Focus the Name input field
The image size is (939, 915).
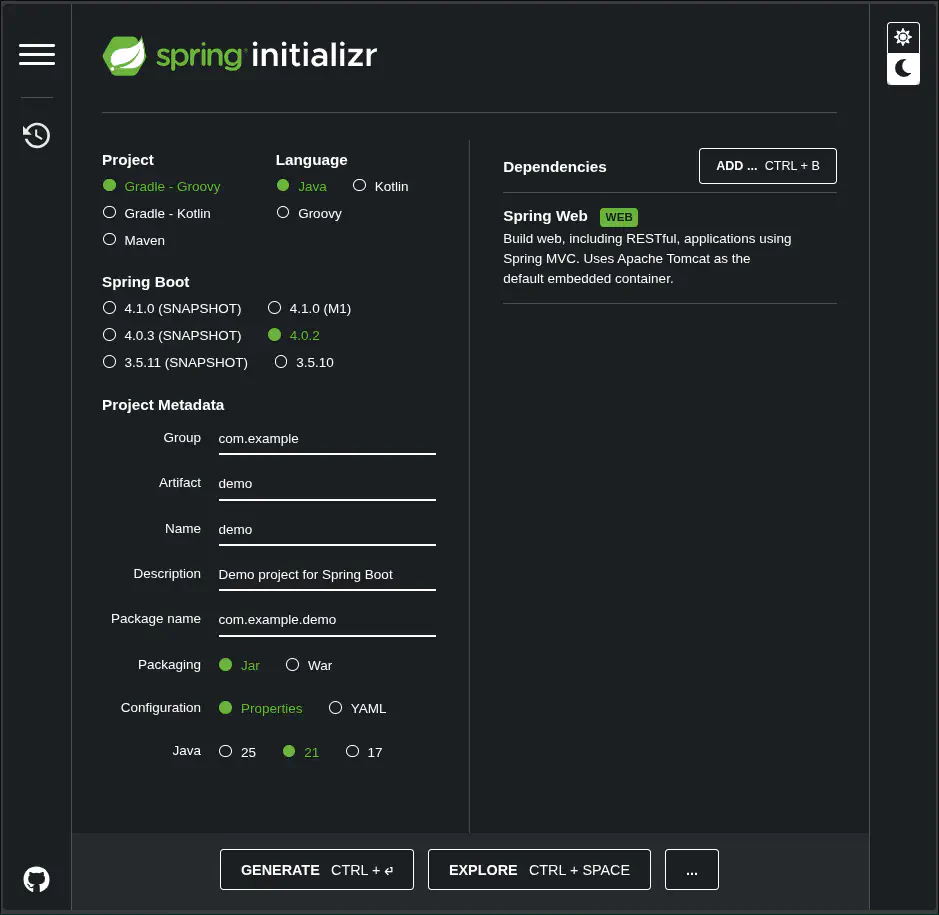pyautogui.click(x=327, y=530)
